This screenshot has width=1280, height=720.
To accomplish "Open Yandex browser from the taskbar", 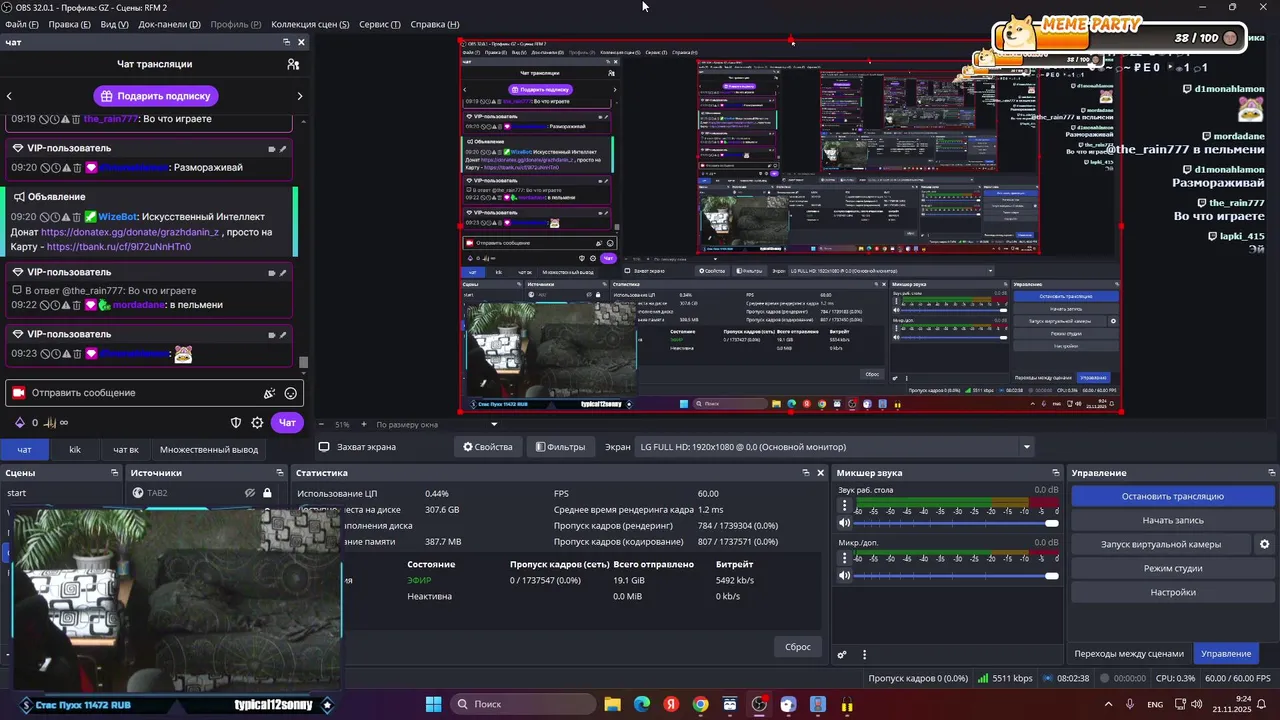I will 671,704.
